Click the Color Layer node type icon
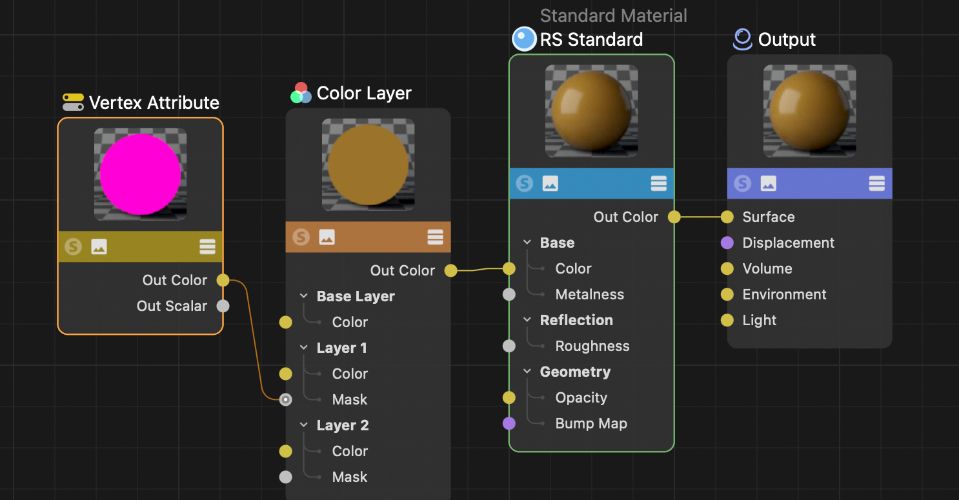959x500 pixels. [300, 93]
